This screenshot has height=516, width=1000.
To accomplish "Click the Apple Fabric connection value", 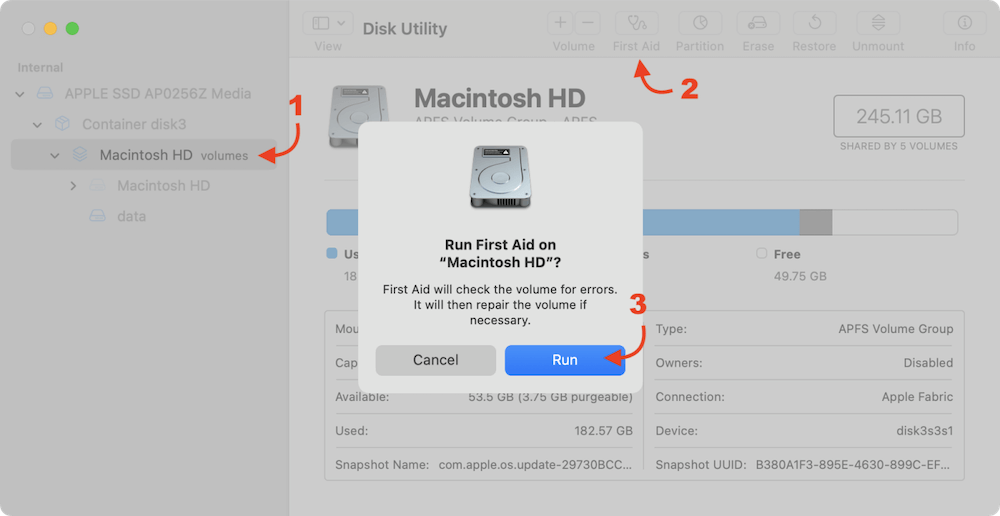I will pyautogui.click(x=917, y=397).
